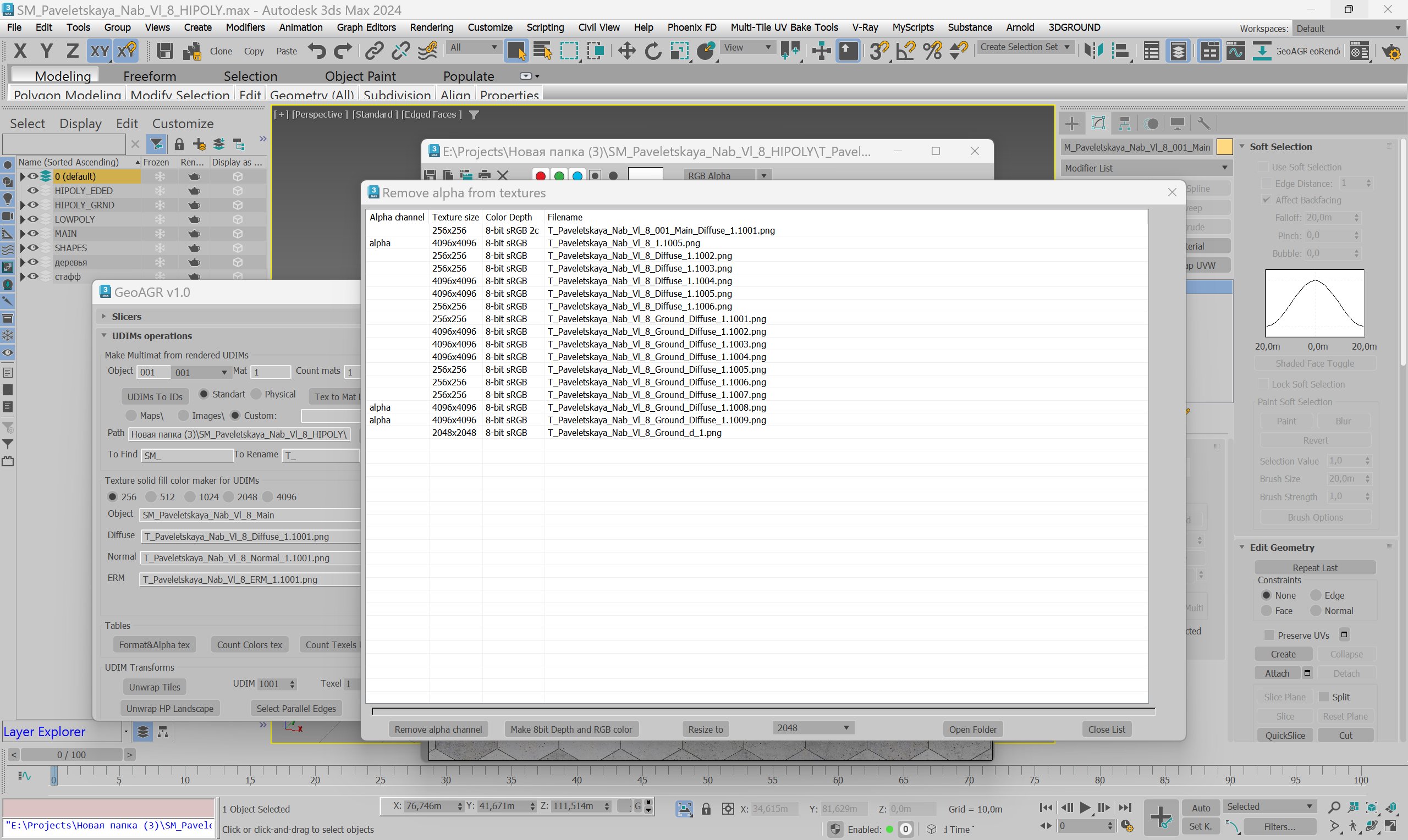Click the To Find input field in GeoAGR
Viewport: 1408px width, 840px height.
(186, 455)
